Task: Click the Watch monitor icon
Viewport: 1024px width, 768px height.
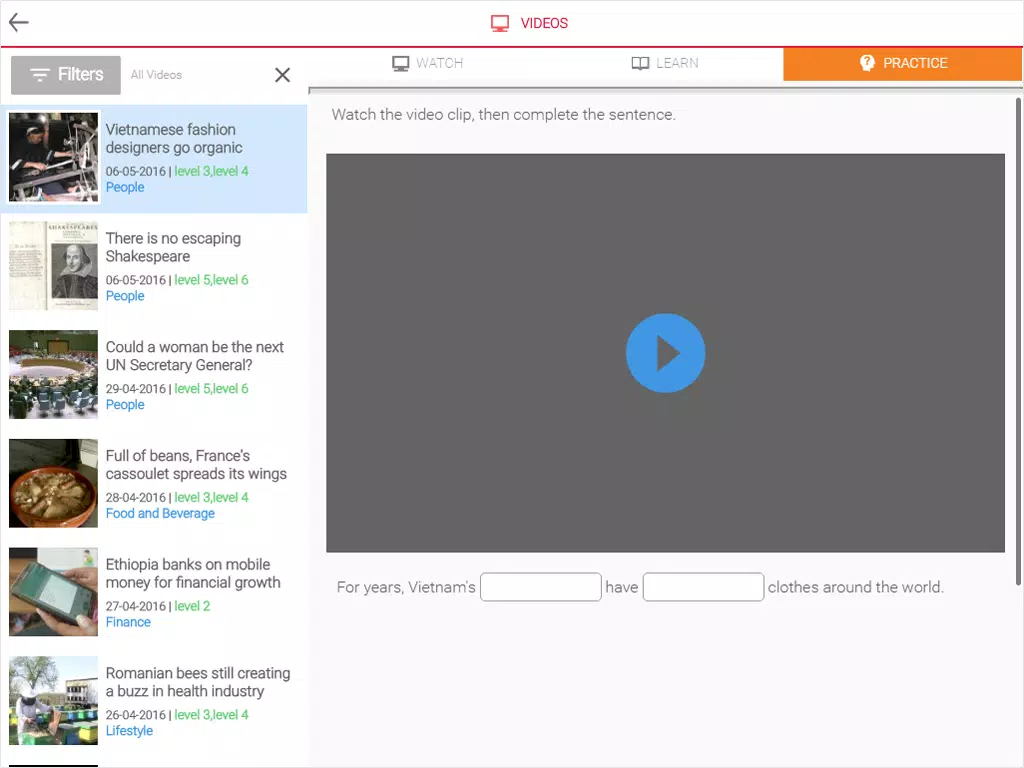Action: coord(400,63)
